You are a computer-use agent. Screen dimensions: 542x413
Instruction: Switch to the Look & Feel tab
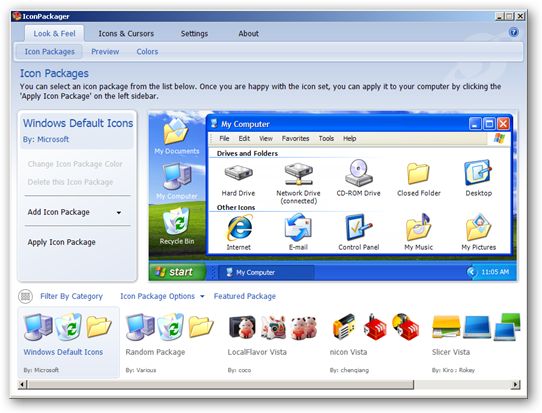(54, 34)
